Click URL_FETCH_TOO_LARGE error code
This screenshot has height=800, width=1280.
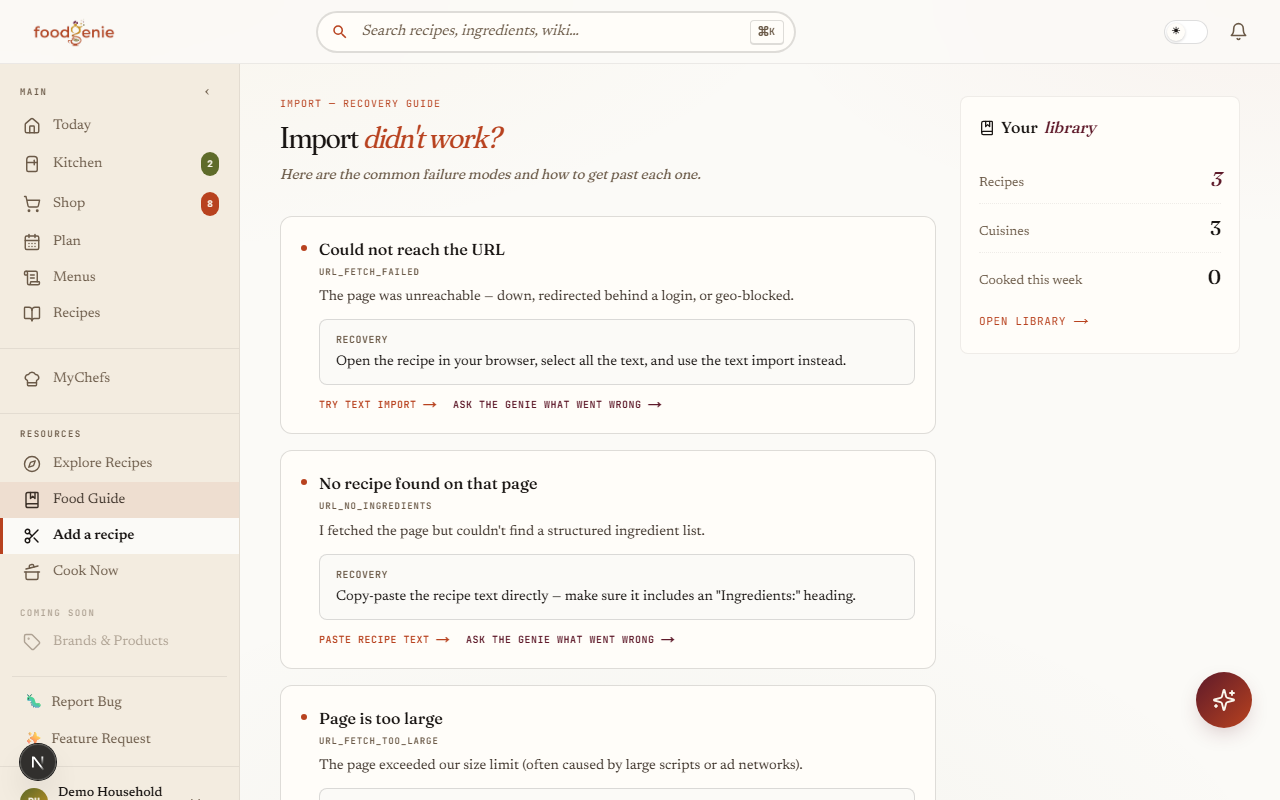pos(379,741)
